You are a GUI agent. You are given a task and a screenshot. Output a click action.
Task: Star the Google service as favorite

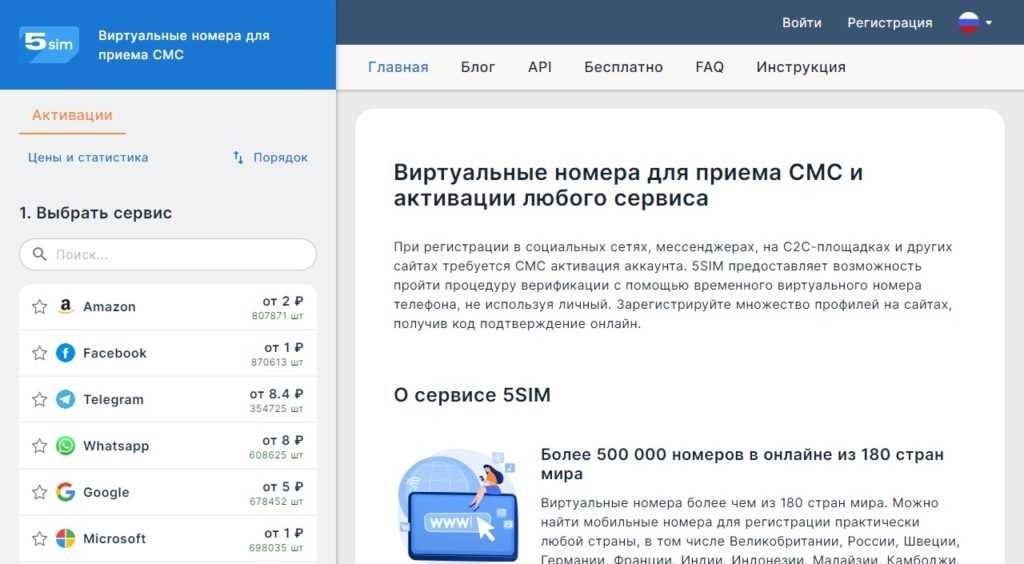click(x=40, y=492)
